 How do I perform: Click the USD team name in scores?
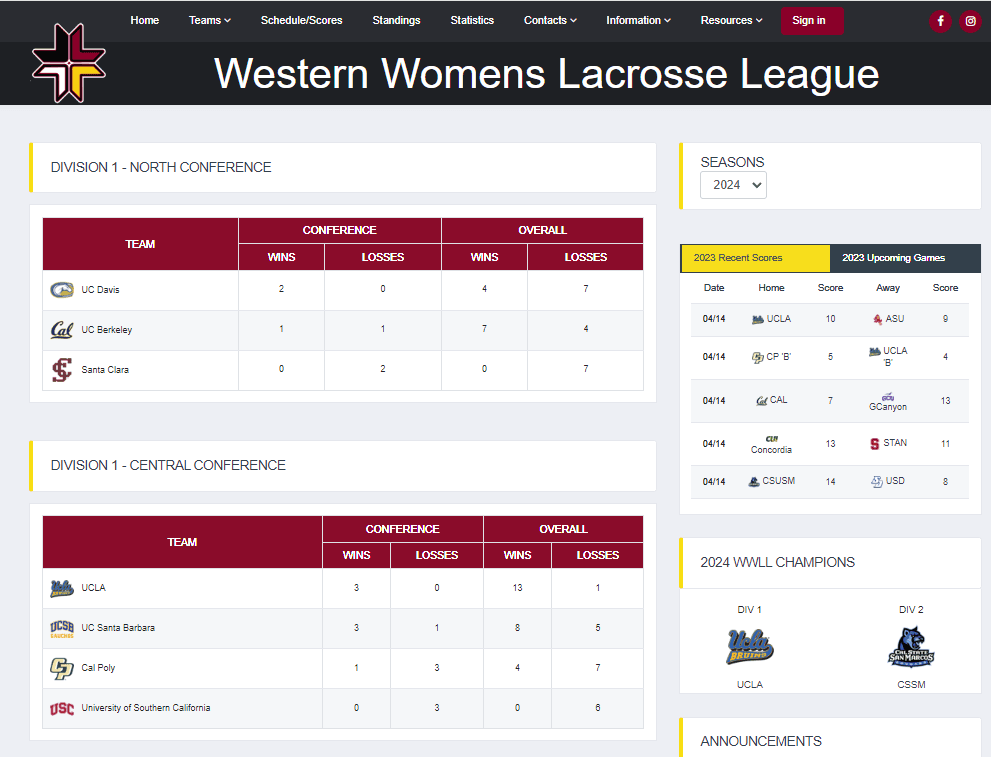click(895, 481)
